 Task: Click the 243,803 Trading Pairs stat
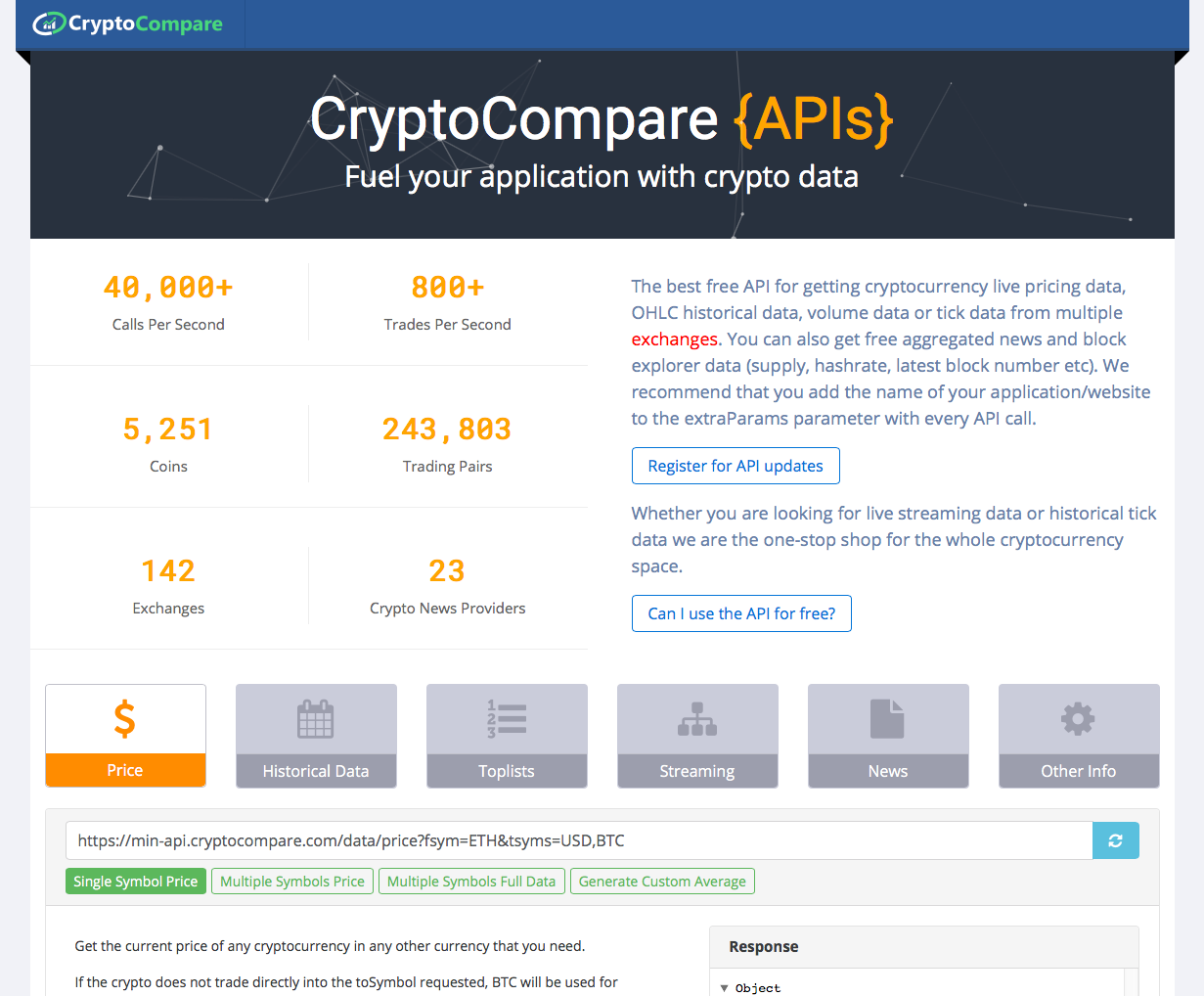447,444
